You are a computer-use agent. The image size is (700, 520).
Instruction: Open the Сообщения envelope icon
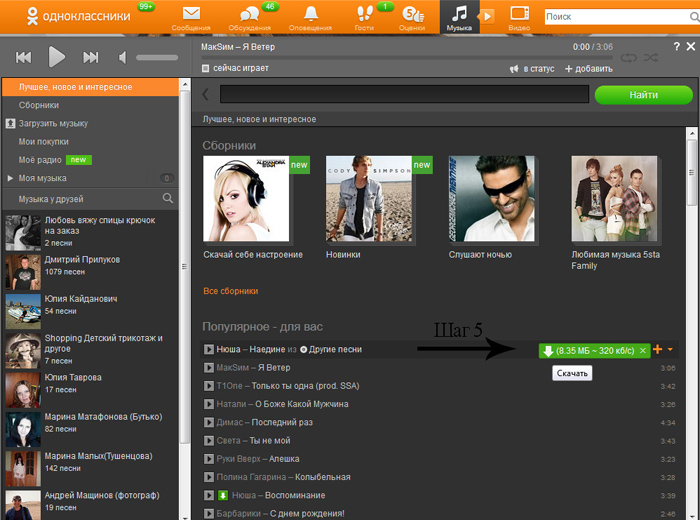tap(191, 13)
